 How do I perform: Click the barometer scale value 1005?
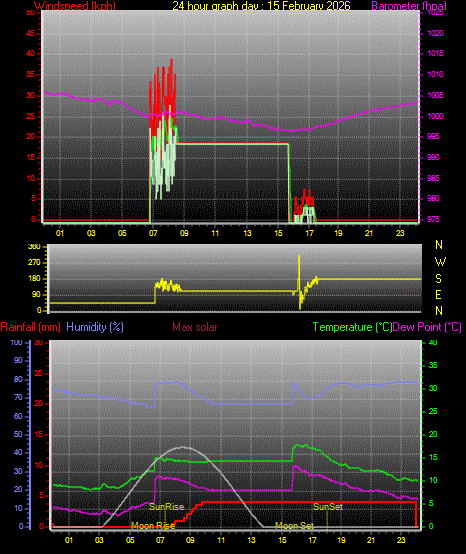click(435, 95)
